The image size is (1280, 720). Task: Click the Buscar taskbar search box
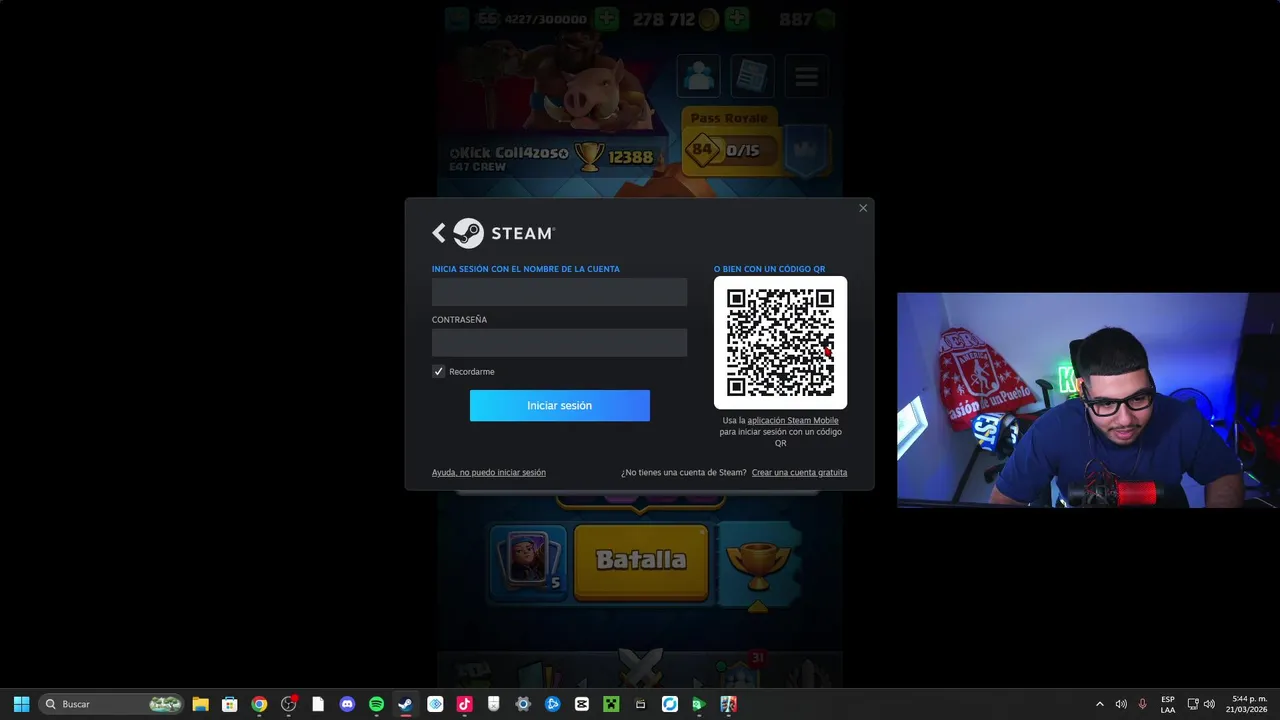(x=112, y=704)
